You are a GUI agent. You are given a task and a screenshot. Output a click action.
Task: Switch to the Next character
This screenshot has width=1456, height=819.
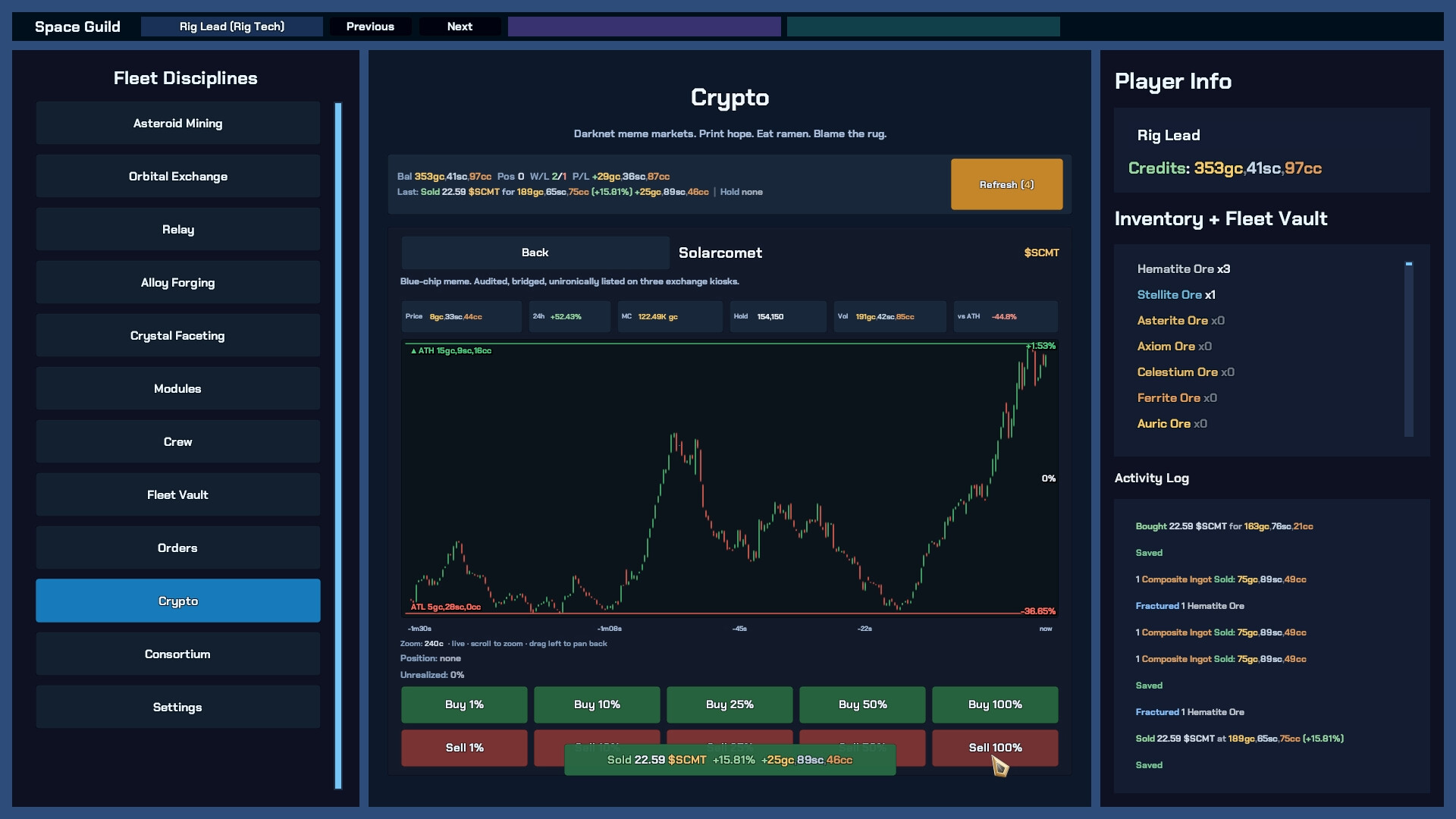(460, 27)
